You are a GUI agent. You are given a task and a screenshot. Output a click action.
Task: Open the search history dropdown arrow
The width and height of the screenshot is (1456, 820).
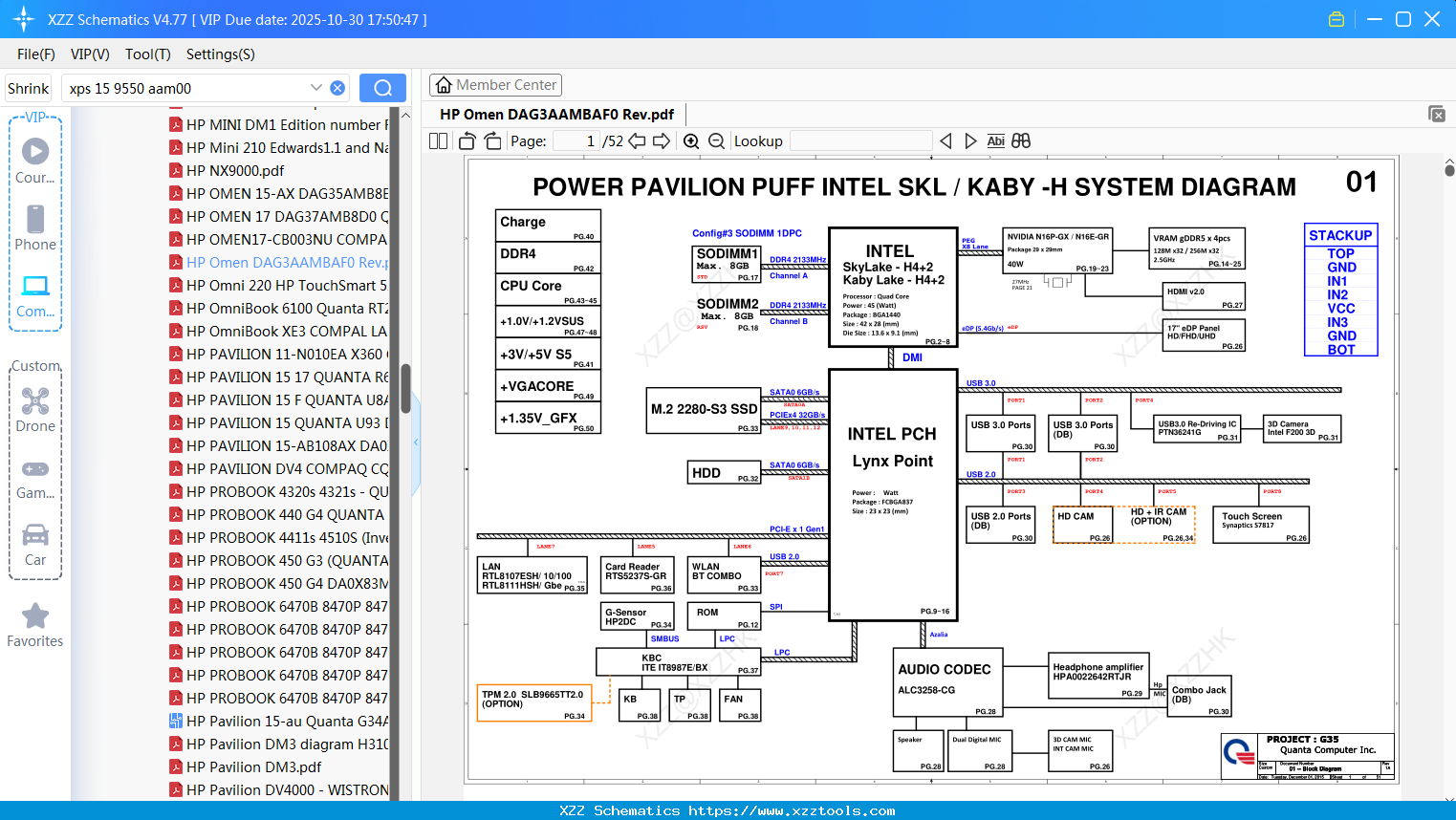[x=316, y=88]
